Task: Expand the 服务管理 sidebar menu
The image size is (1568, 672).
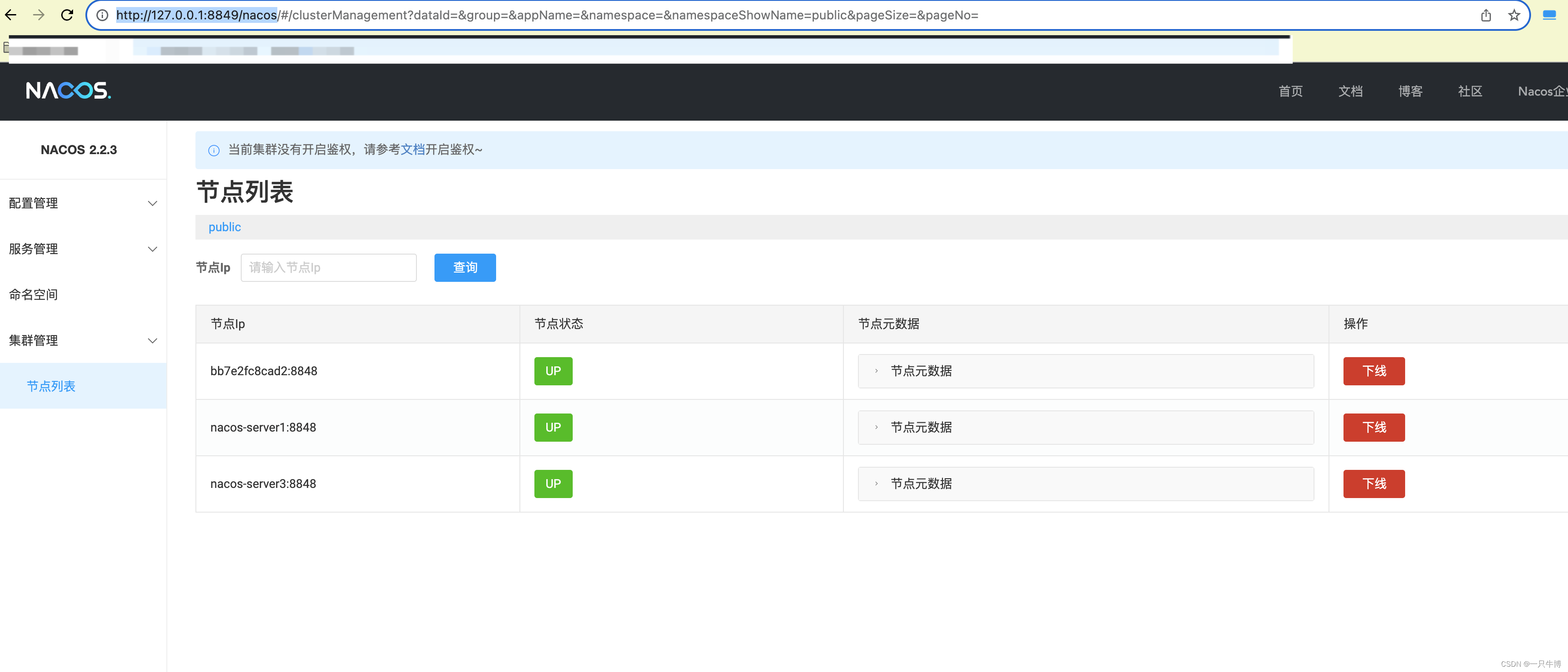Action: pyautogui.click(x=83, y=249)
